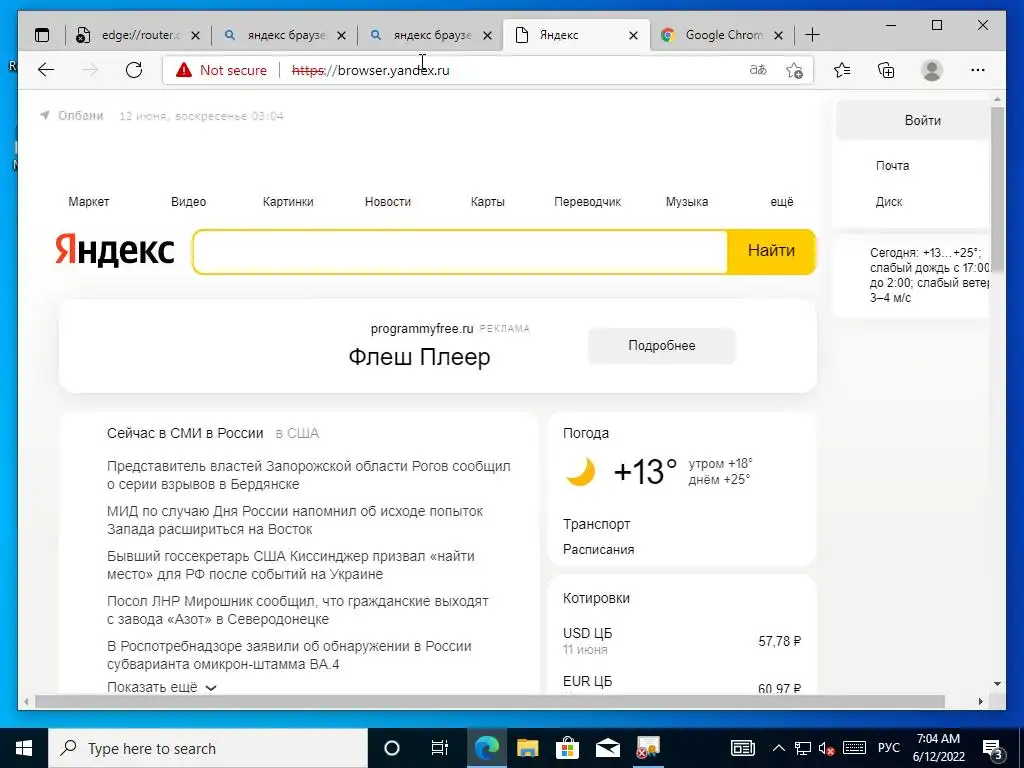Click the browser address bar URL
Image resolution: width=1024 pixels, height=768 pixels.
[370, 70]
